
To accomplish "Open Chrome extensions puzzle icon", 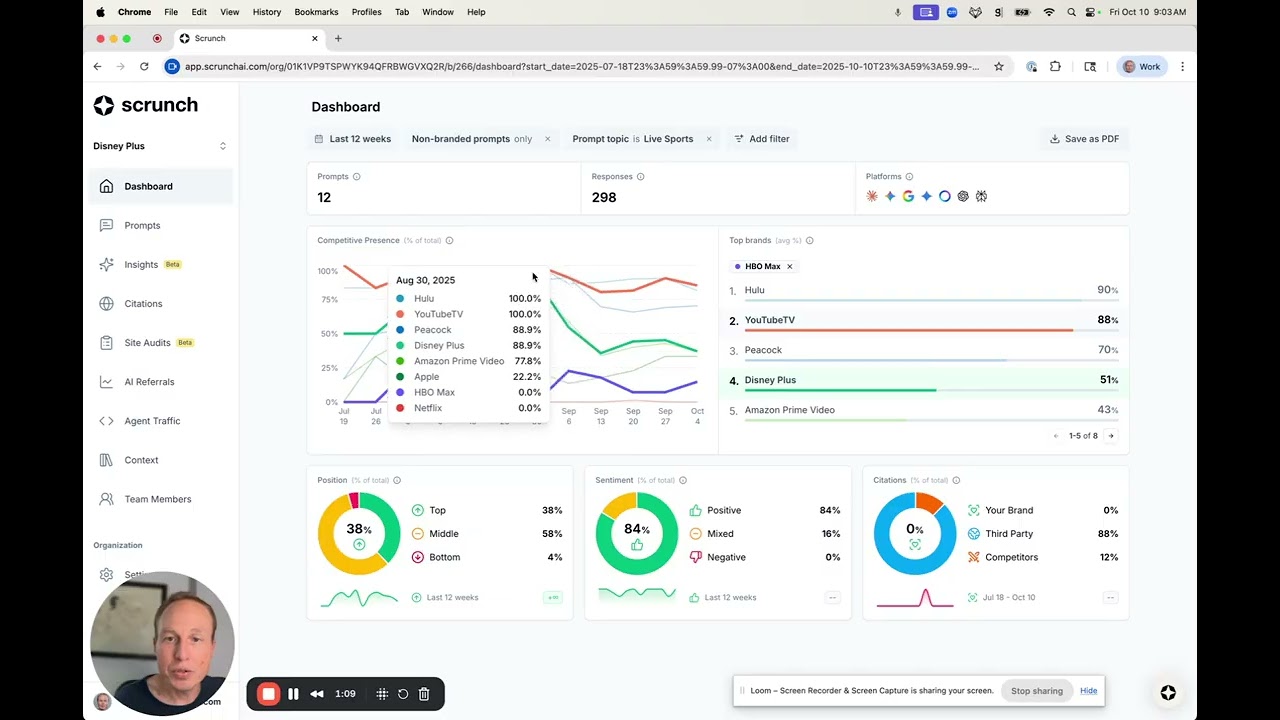I will [1055, 67].
